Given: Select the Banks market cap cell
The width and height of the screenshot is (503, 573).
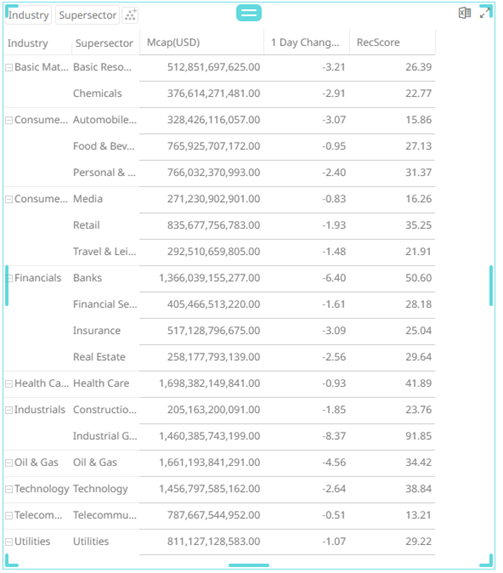Looking at the screenshot, I should [209, 278].
